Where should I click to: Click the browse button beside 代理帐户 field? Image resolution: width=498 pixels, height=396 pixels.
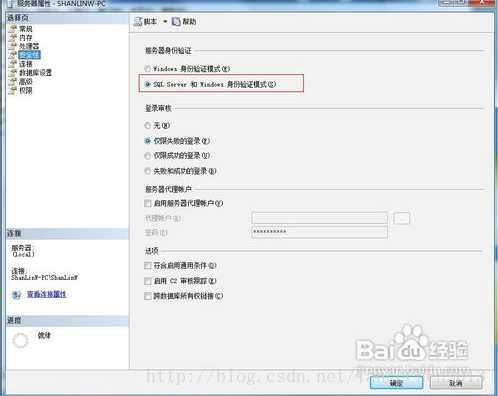pyautogui.click(x=402, y=218)
